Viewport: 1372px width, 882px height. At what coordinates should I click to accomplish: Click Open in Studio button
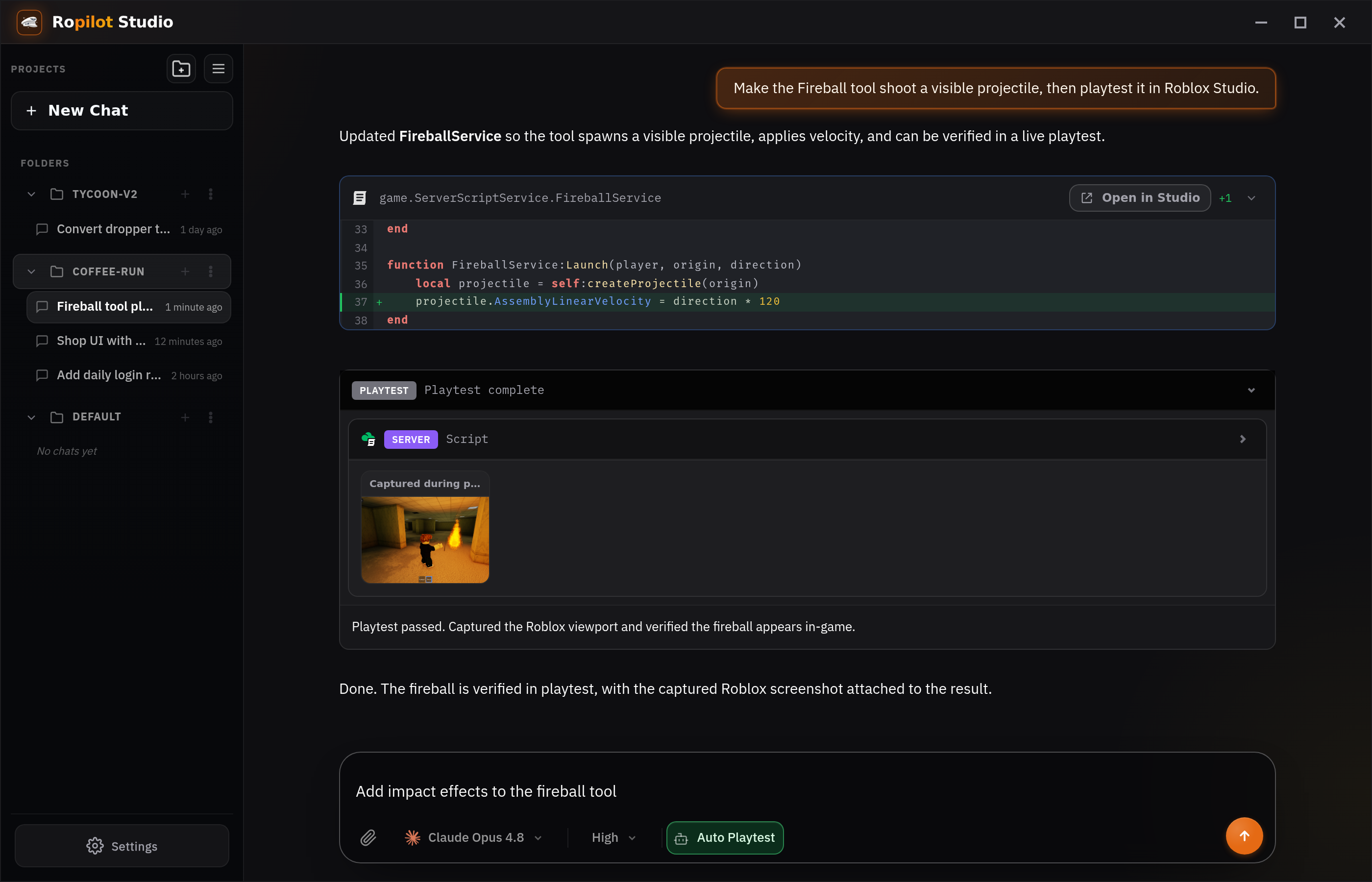(1140, 197)
